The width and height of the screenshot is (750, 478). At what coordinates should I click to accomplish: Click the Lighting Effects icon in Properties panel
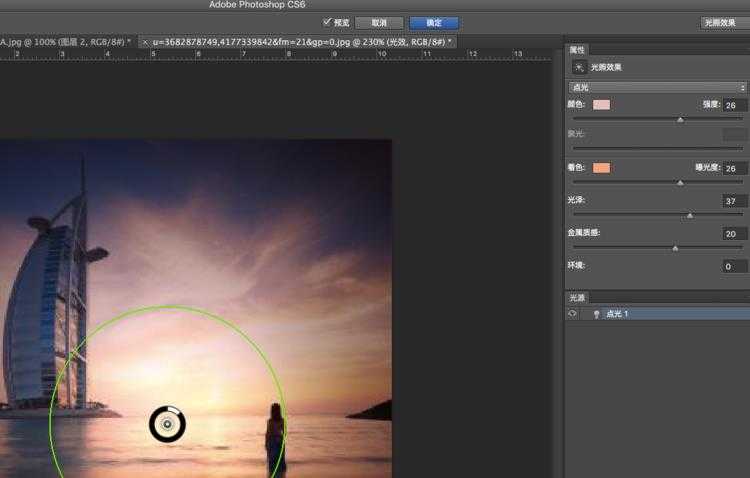(x=579, y=68)
